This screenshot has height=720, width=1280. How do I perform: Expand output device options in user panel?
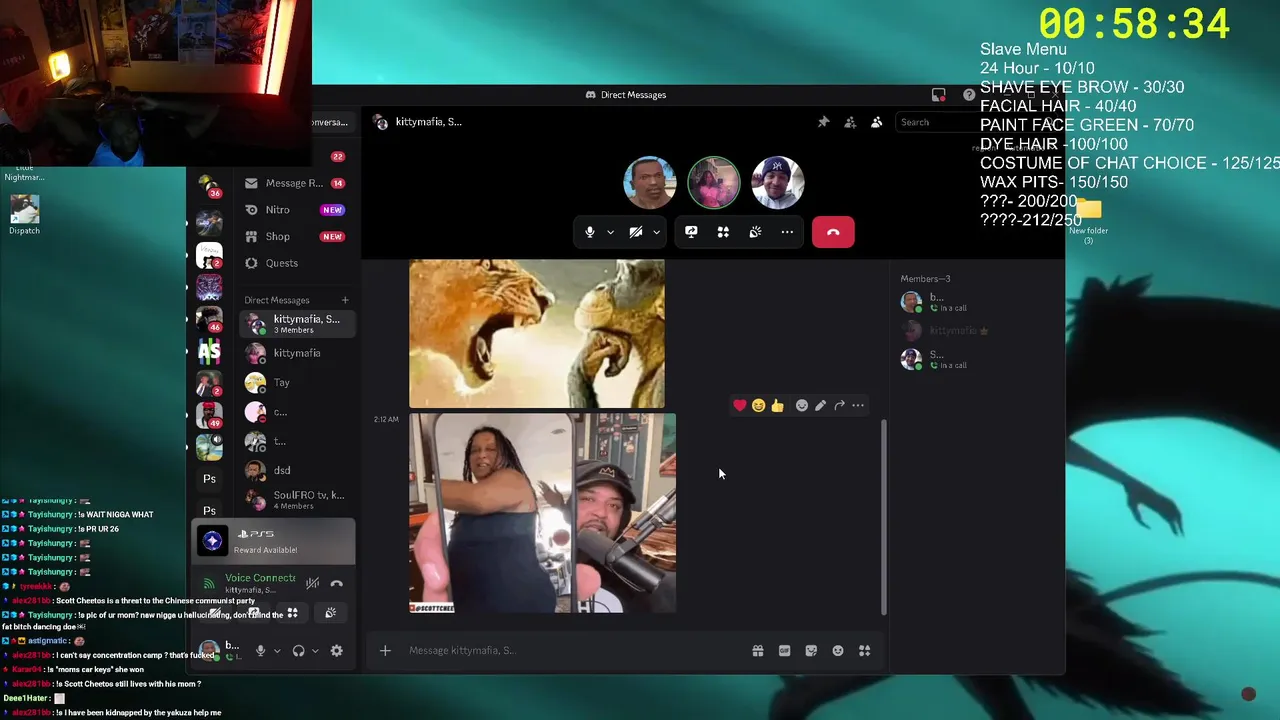[x=315, y=651]
